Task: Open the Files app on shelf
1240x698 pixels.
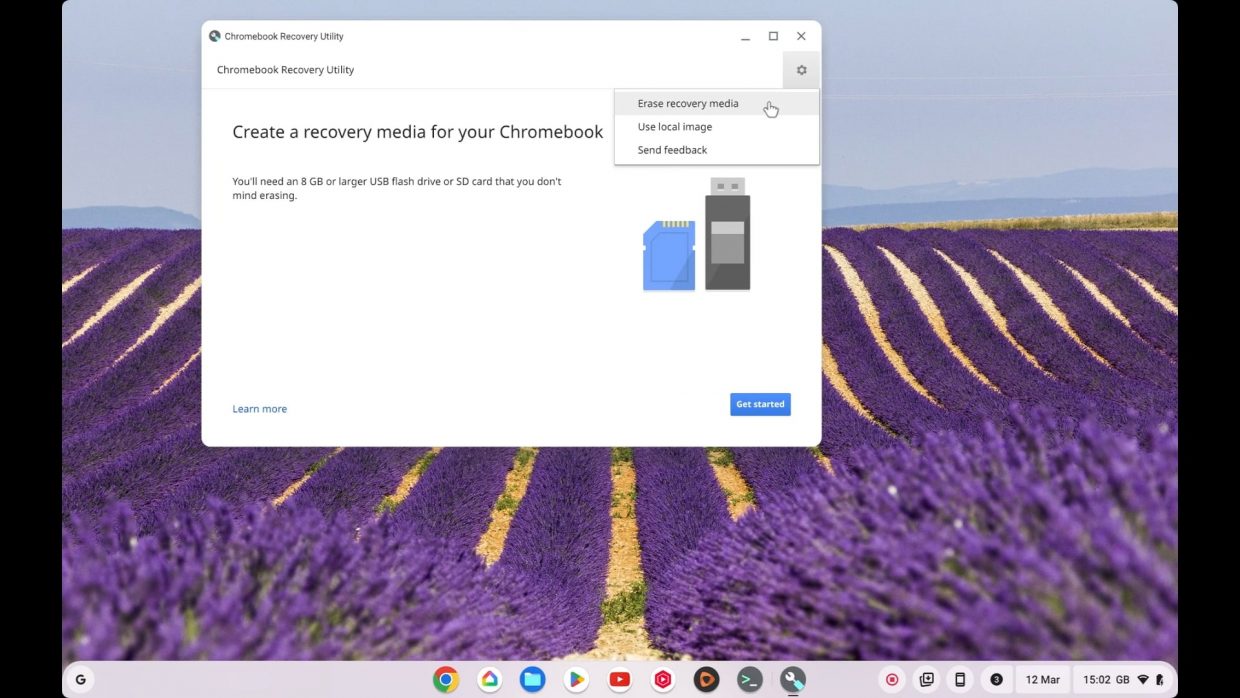Action: pos(532,680)
